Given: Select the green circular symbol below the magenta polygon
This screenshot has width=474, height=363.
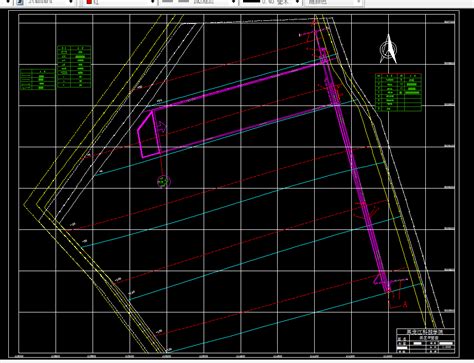Looking at the screenshot, I should [163, 182].
